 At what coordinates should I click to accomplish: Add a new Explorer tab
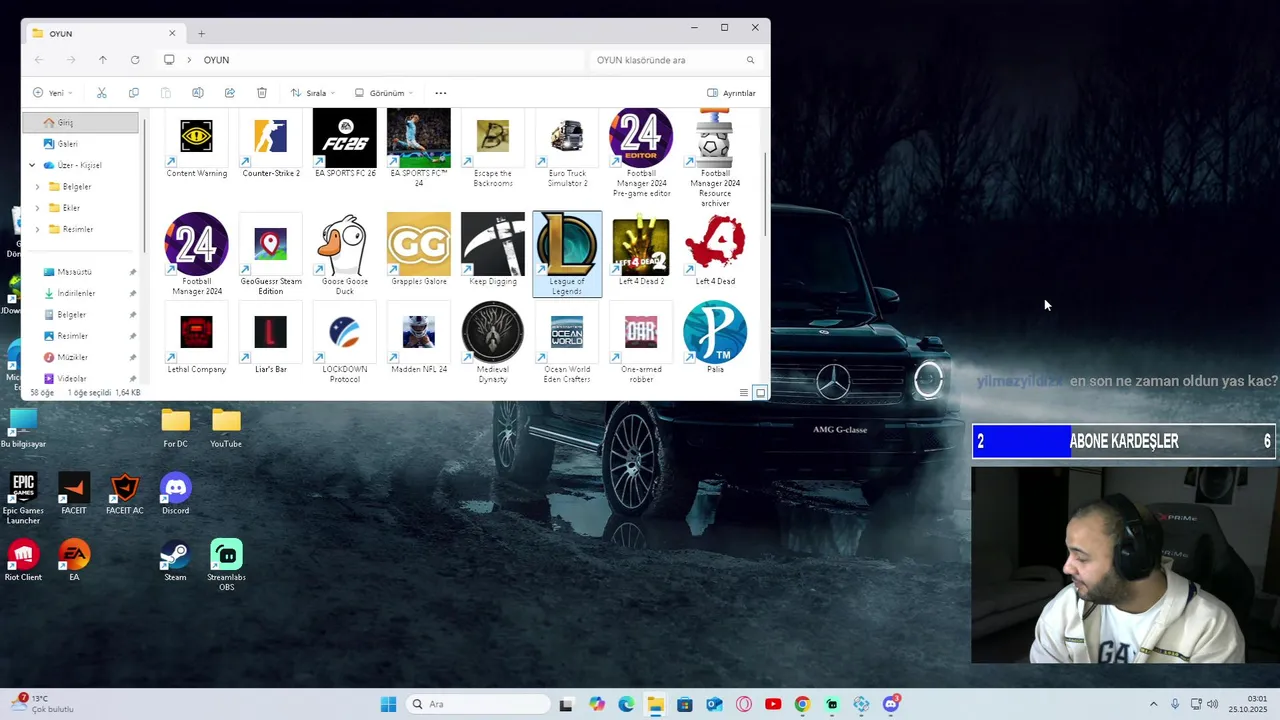201,33
